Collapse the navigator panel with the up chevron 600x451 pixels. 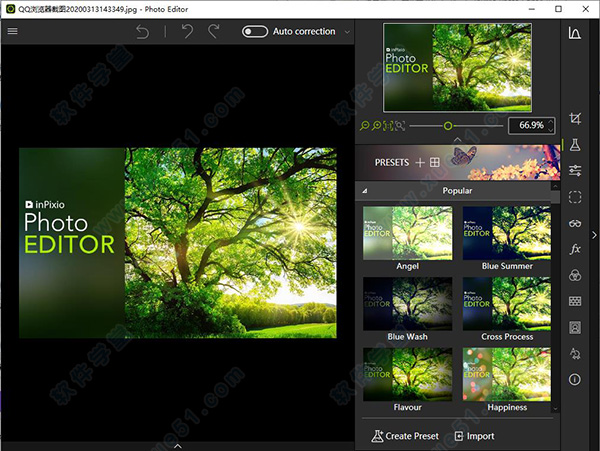pos(458,140)
